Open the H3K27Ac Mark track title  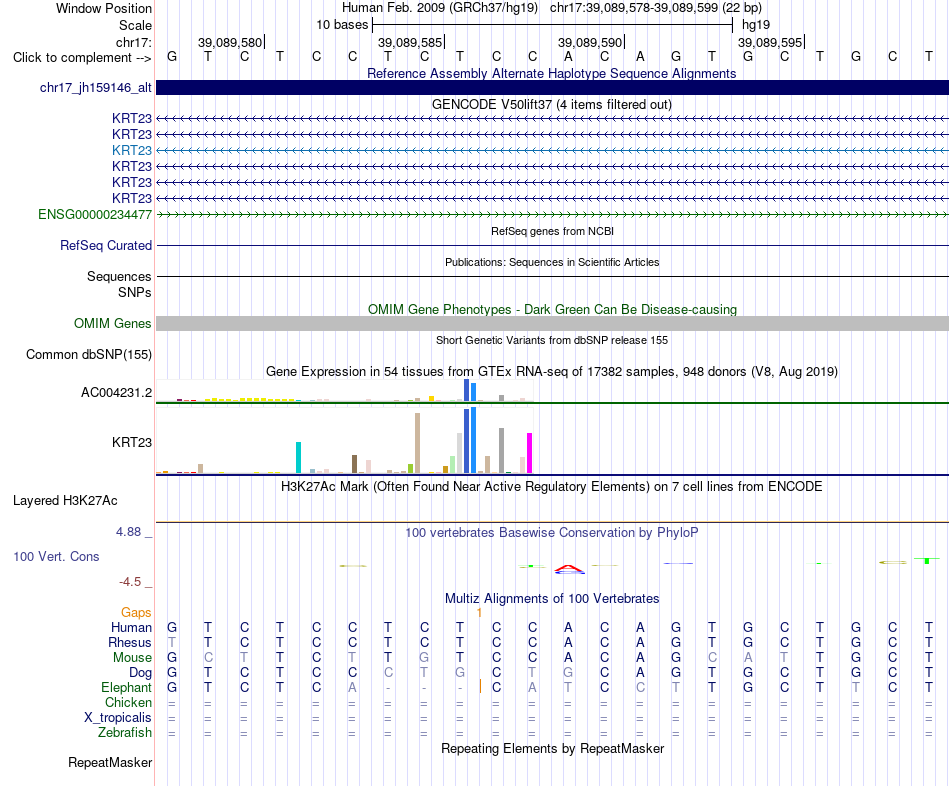tap(551, 487)
